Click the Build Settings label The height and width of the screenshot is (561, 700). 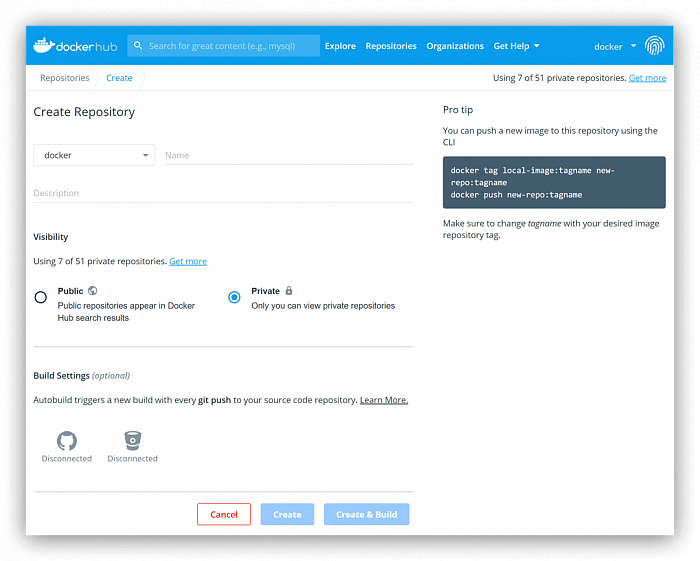(x=62, y=376)
